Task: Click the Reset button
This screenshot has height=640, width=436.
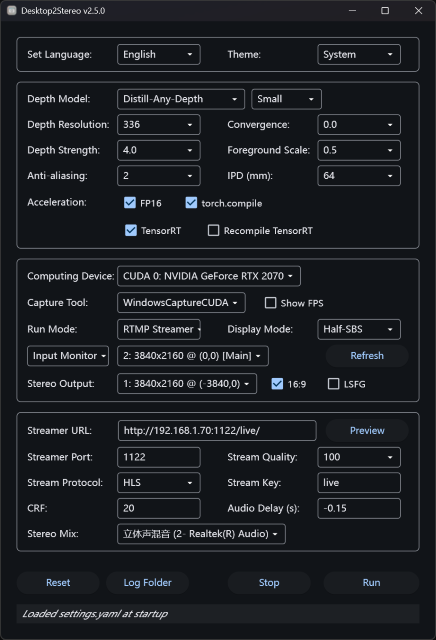Action: pyautogui.click(x=58, y=583)
